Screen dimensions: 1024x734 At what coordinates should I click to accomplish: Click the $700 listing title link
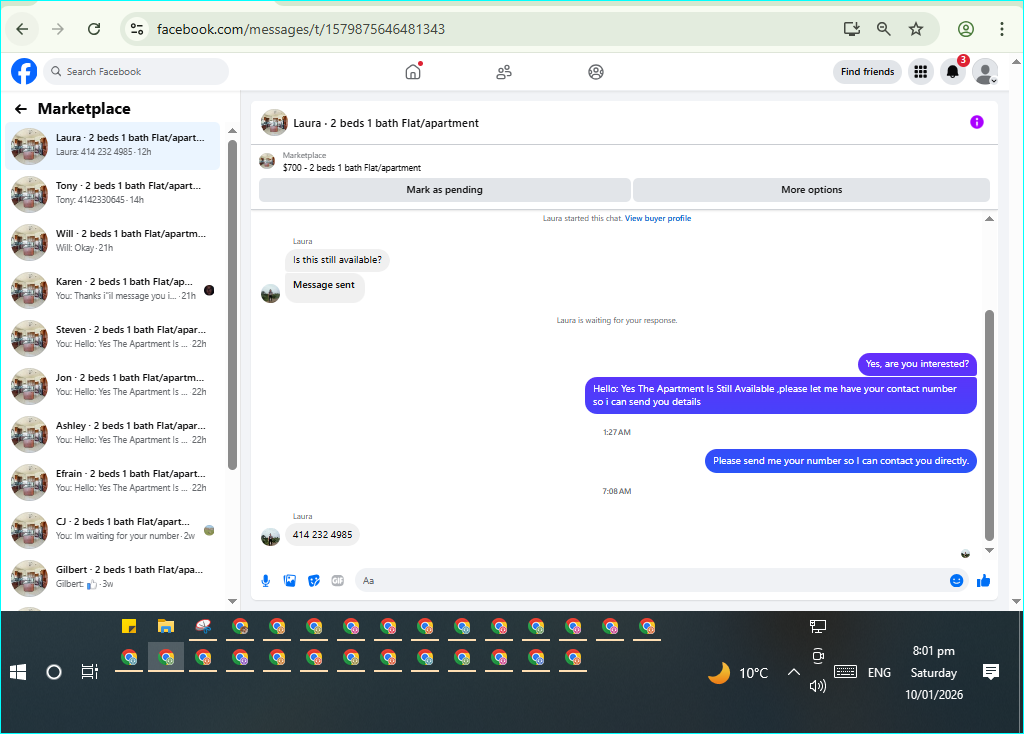coord(352,168)
